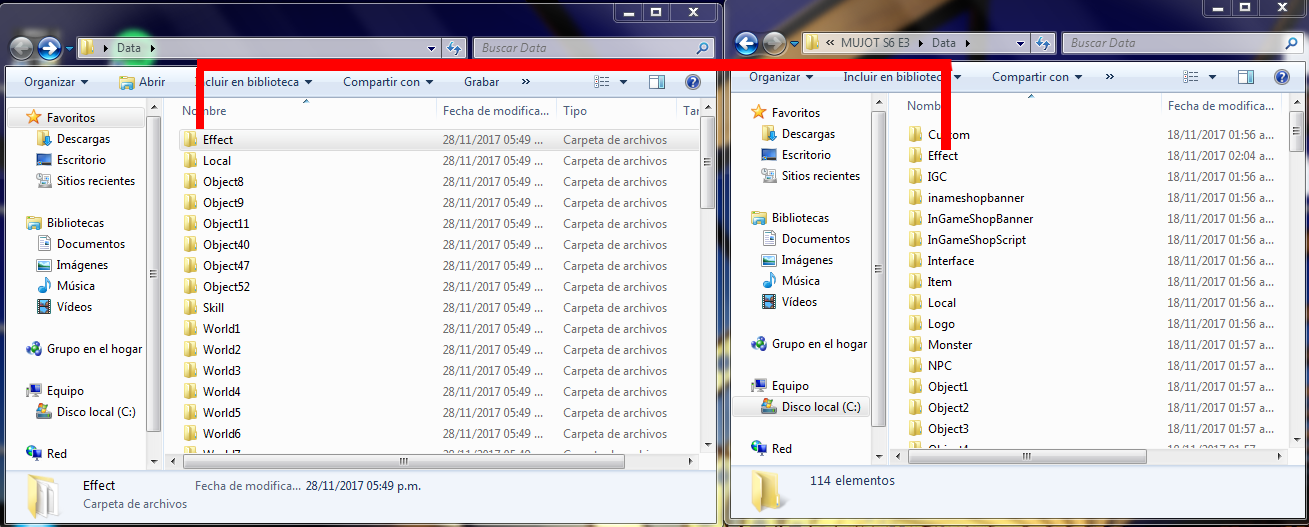
Task: Open the Organizar dropdown in left window
Action: pos(56,82)
